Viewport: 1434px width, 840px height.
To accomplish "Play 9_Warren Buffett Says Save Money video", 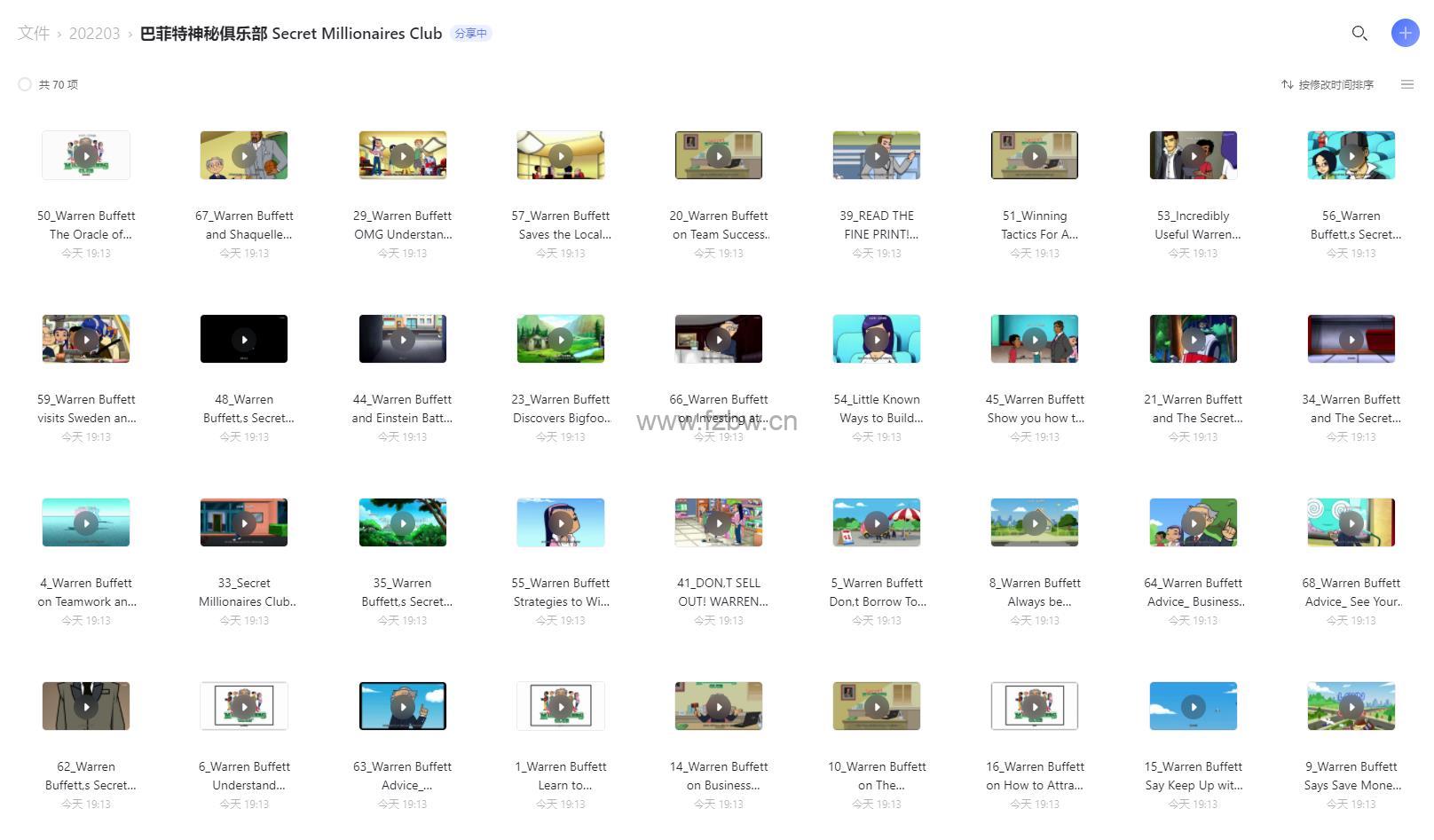I will click(x=1351, y=706).
